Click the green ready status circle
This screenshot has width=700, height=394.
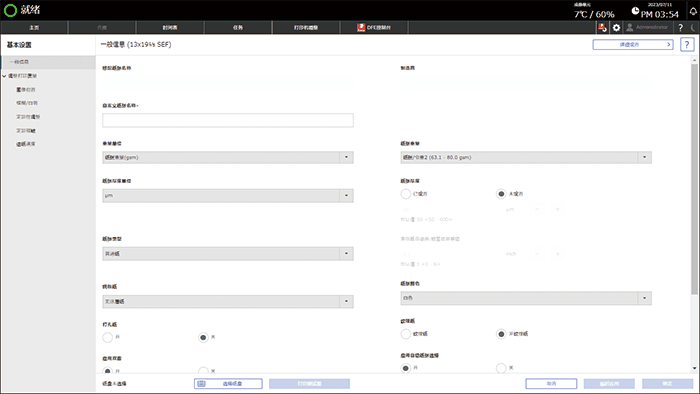10,10
